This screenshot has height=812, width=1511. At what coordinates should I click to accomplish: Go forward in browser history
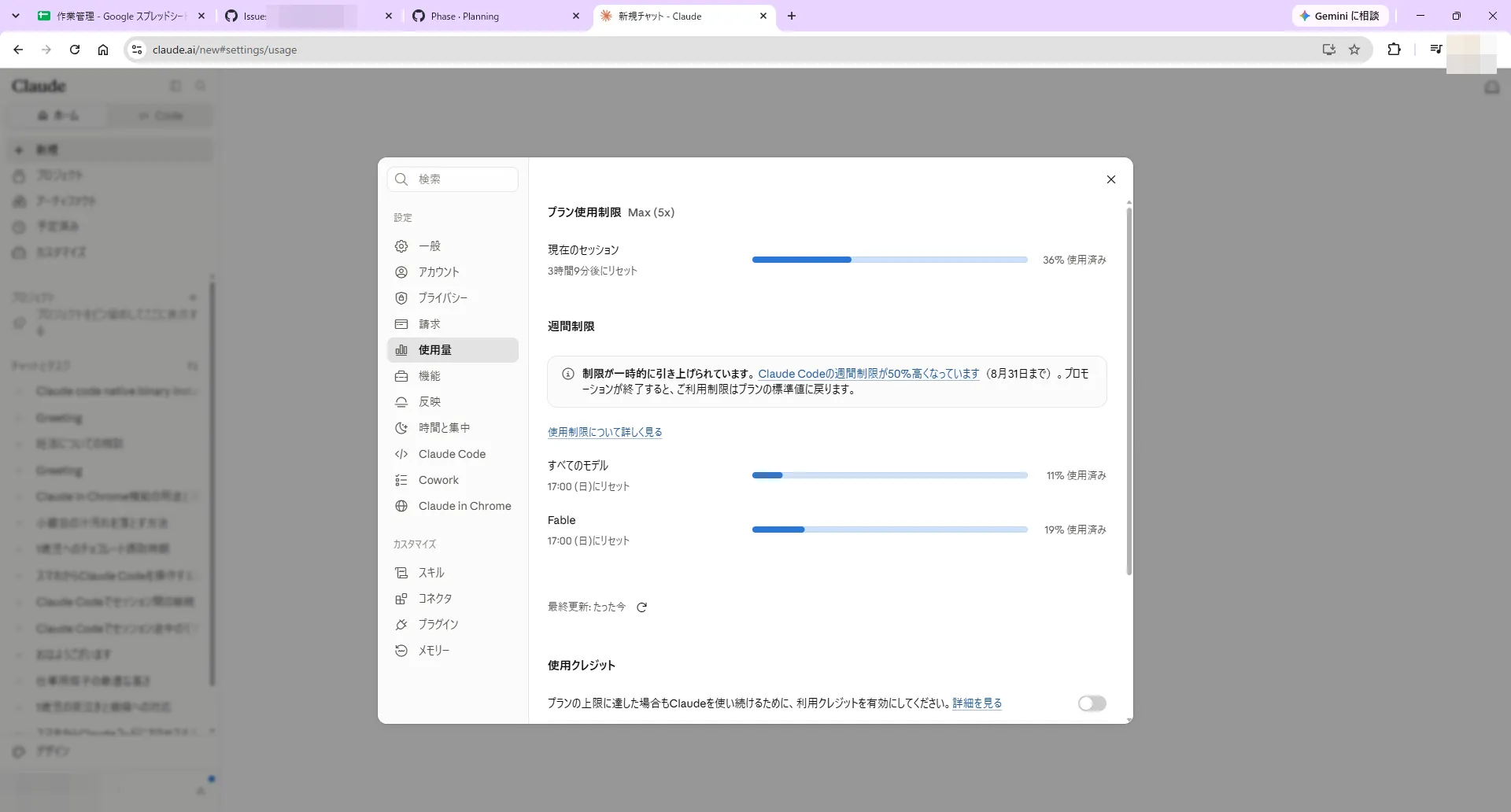pyautogui.click(x=46, y=50)
